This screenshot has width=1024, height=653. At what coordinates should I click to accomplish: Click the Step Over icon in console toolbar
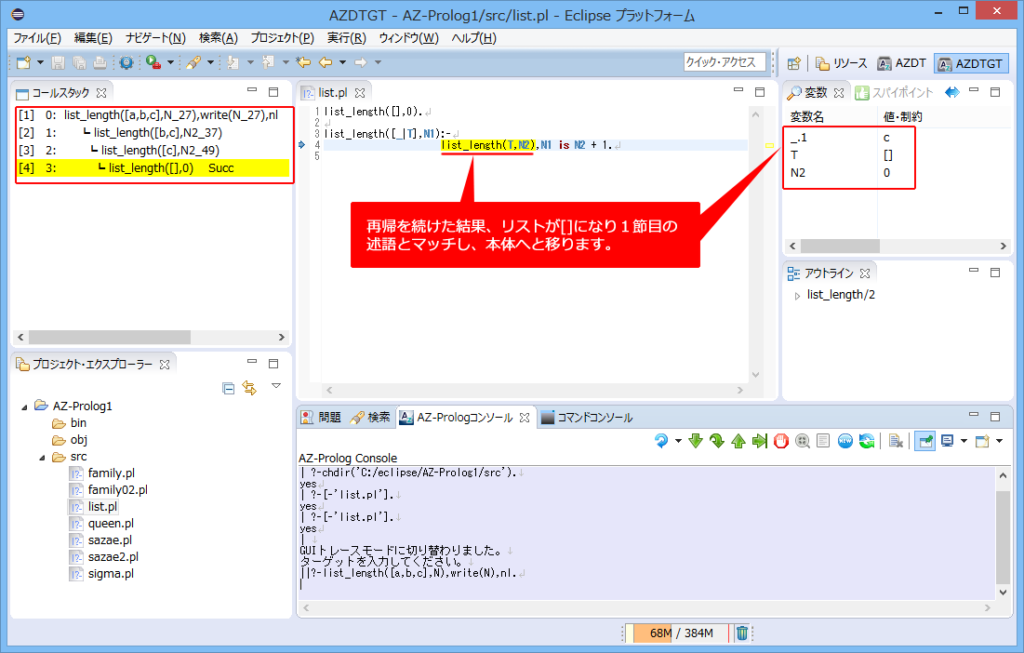pyautogui.click(x=718, y=441)
